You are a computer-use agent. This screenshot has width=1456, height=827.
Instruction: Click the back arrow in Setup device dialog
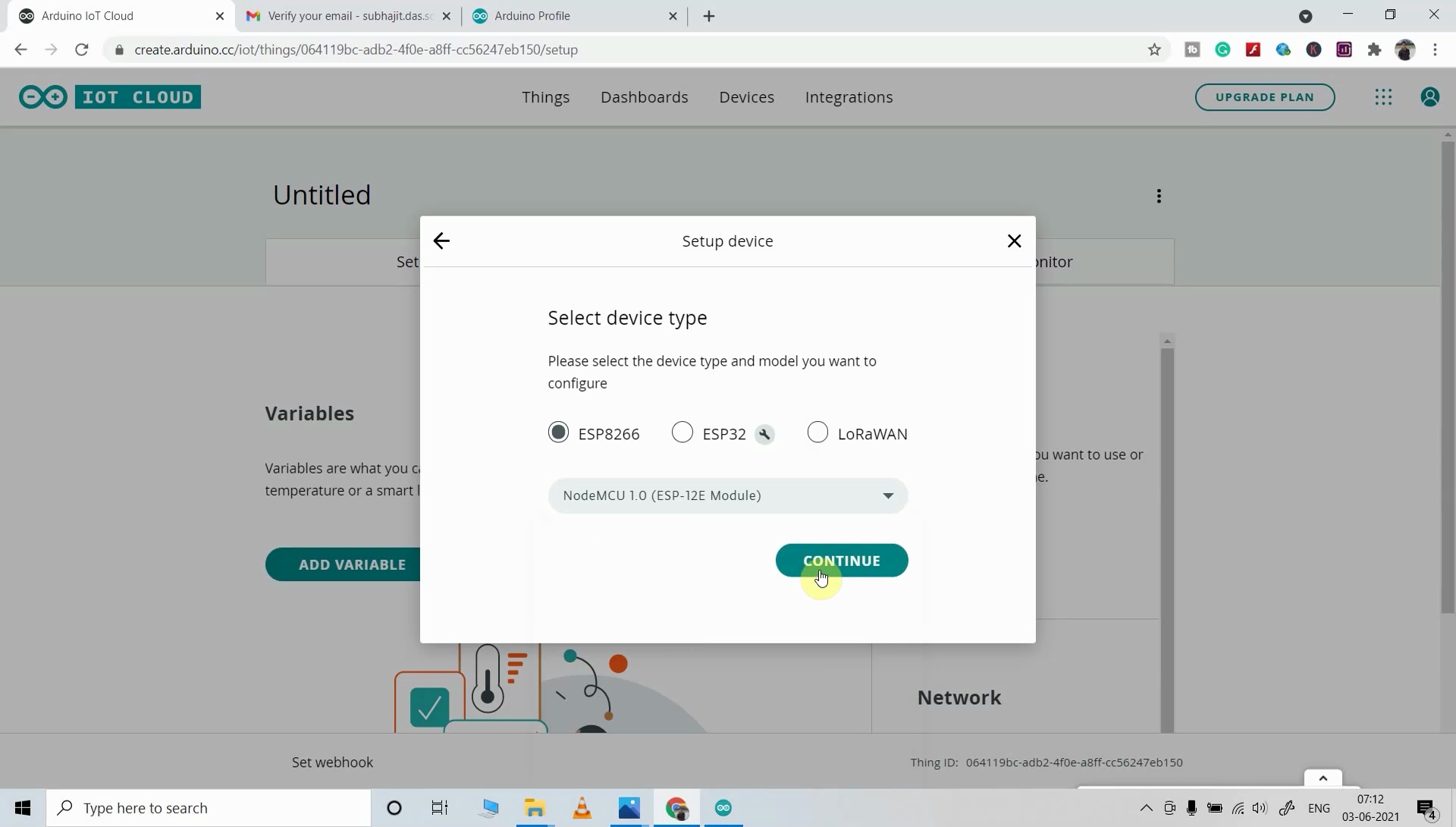tap(441, 241)
